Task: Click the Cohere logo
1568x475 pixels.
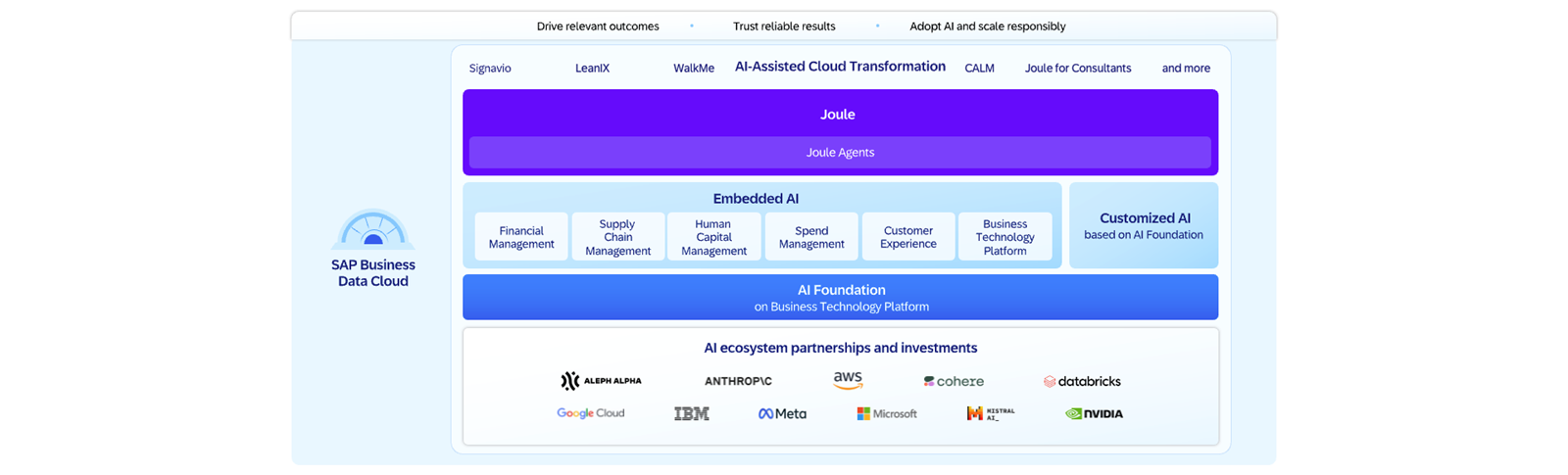Action: tap(954, 381)
